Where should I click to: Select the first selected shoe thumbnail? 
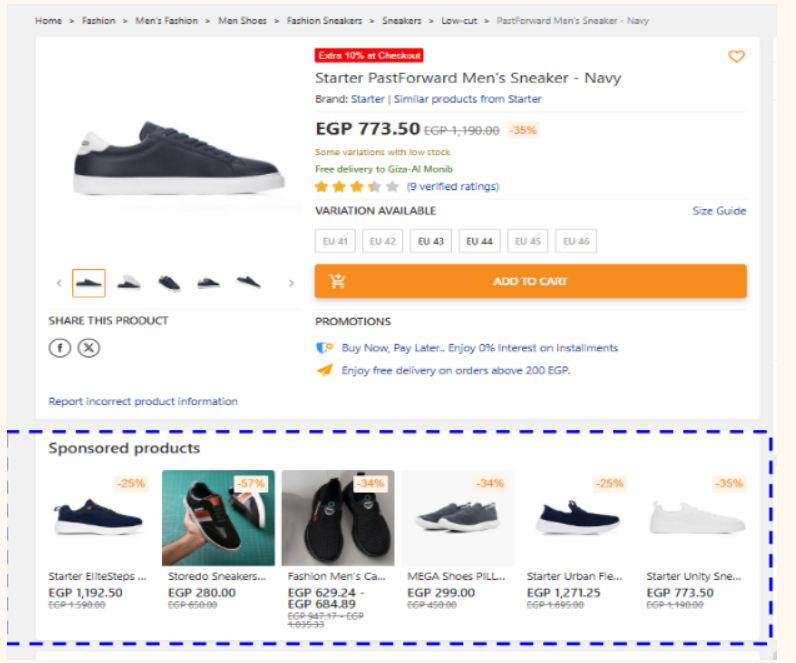point(89,283)
